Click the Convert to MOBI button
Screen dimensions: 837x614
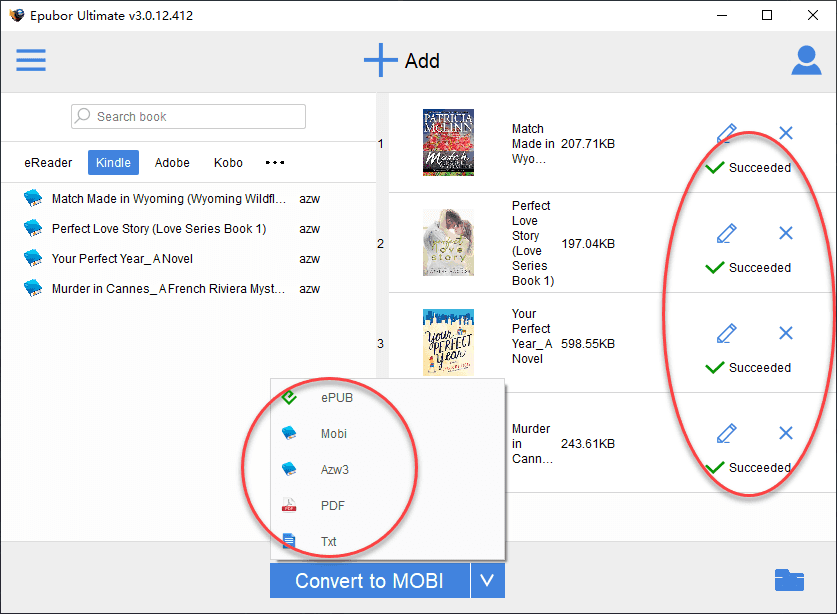tap(369, 580)
